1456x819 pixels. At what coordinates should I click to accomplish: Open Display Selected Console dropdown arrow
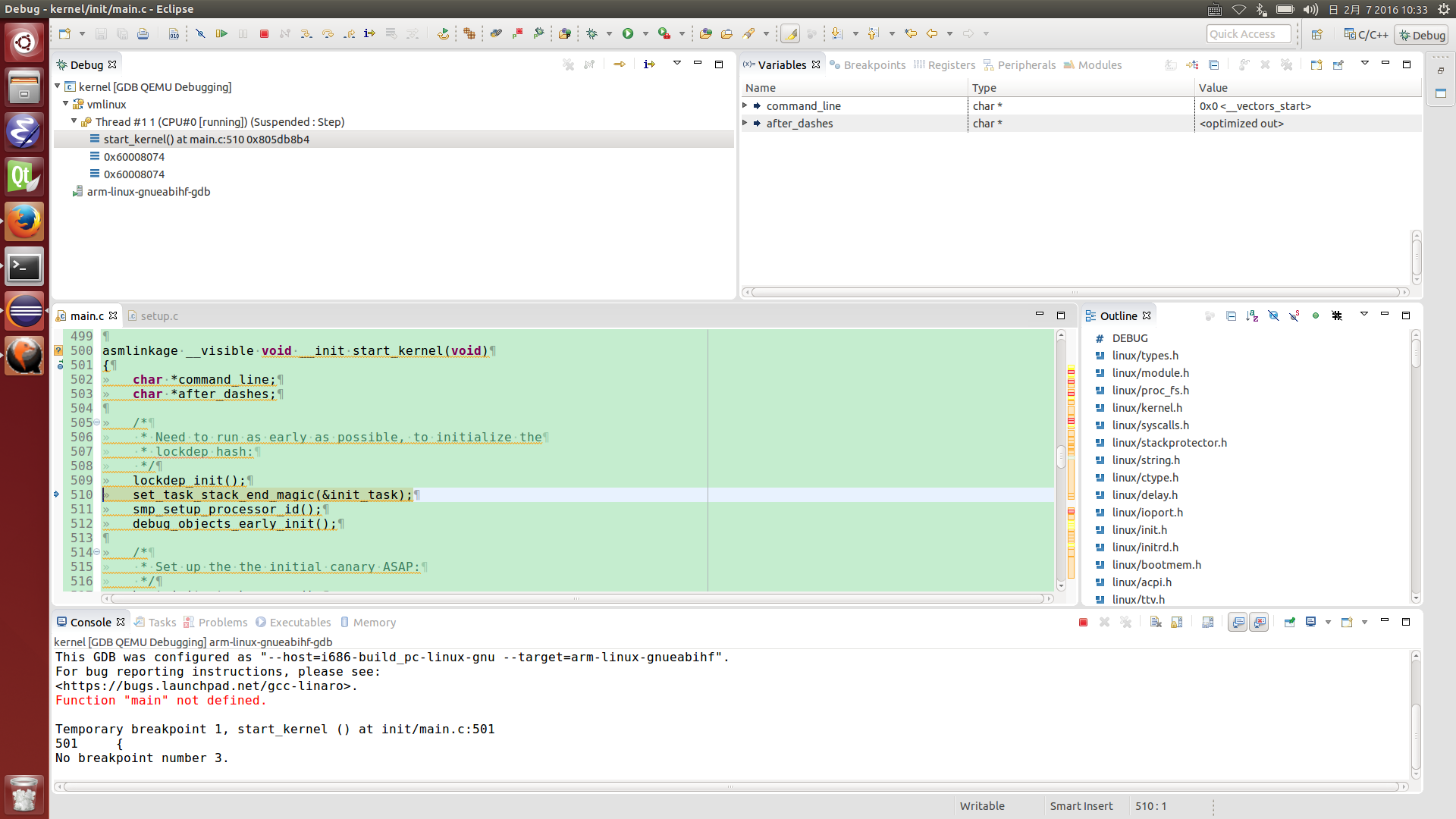(x=1328, y=623)
